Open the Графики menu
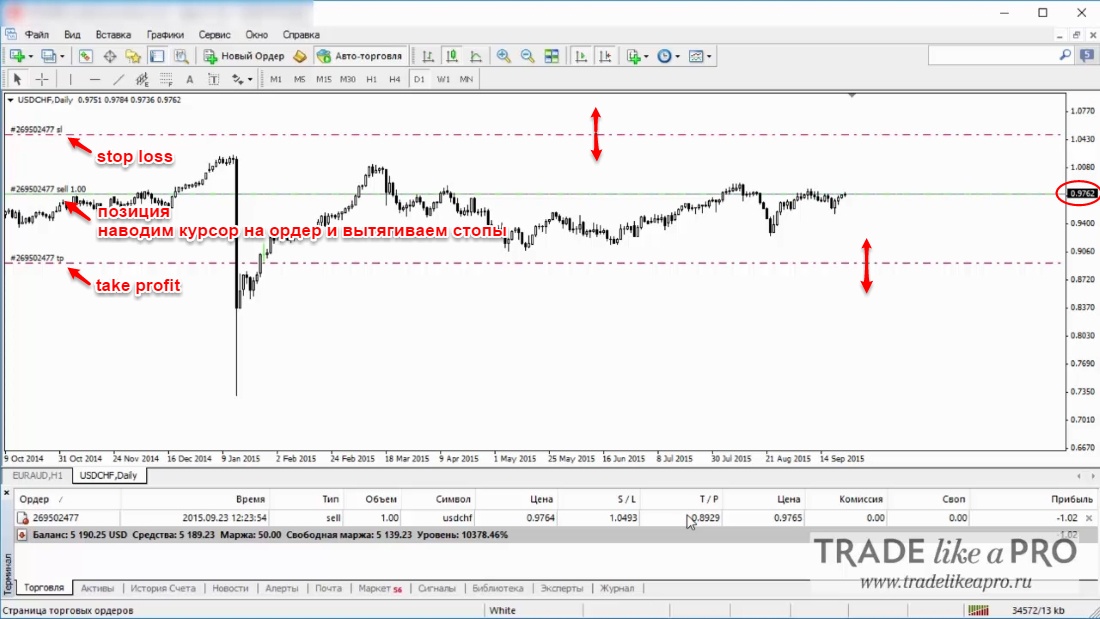1100x619 pixels. tap(165, 34)
